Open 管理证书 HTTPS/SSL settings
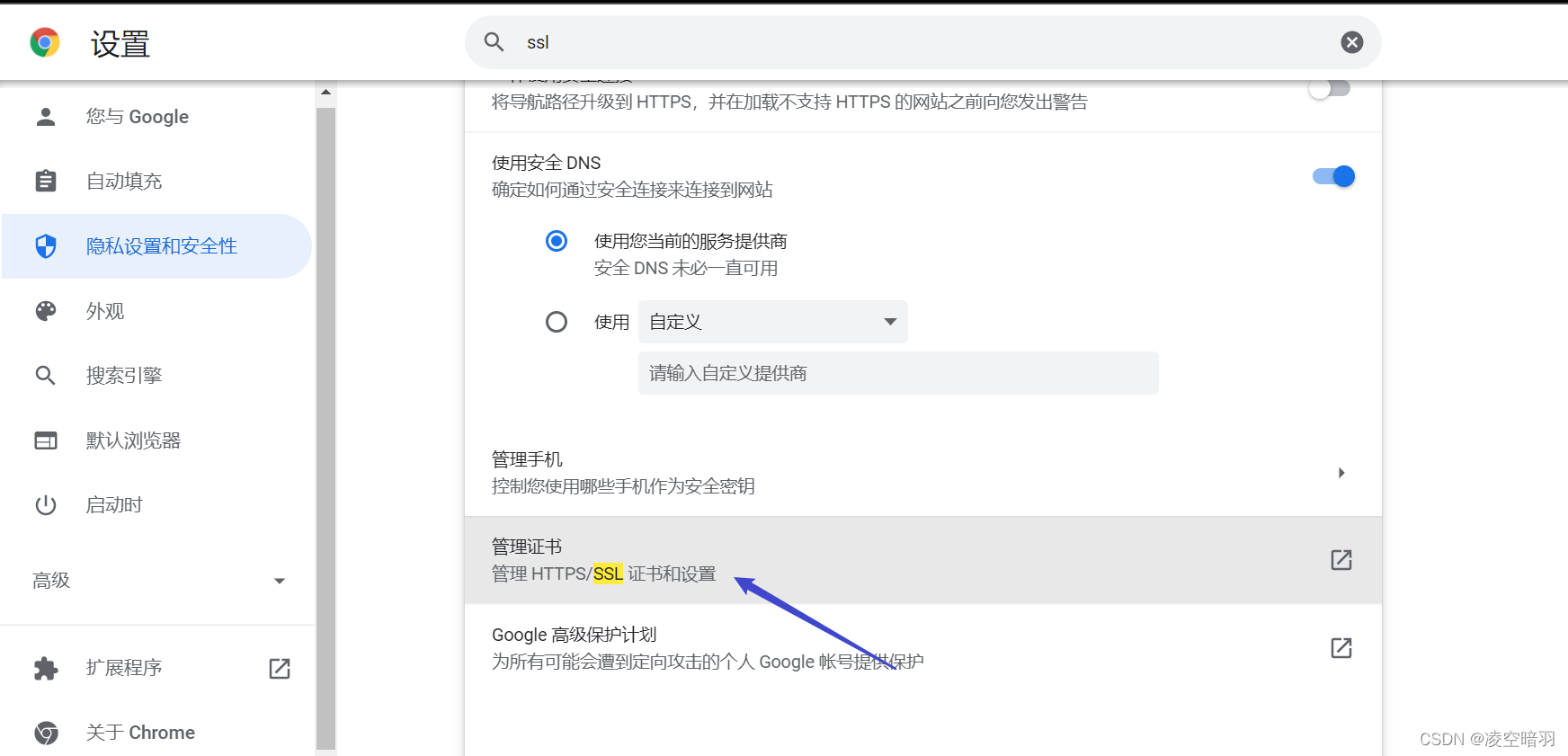 923,560
